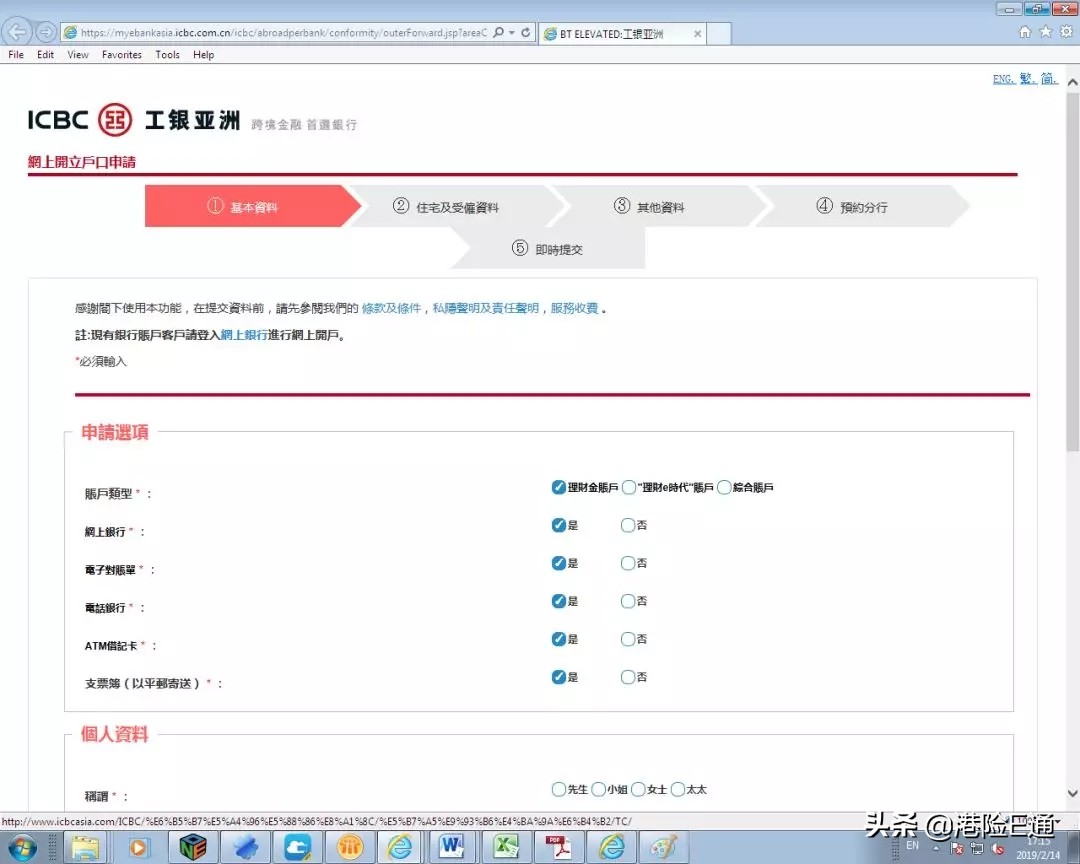Open Microsoft Excel from the taskbar
1080x864 pixels.
[506, 846]
